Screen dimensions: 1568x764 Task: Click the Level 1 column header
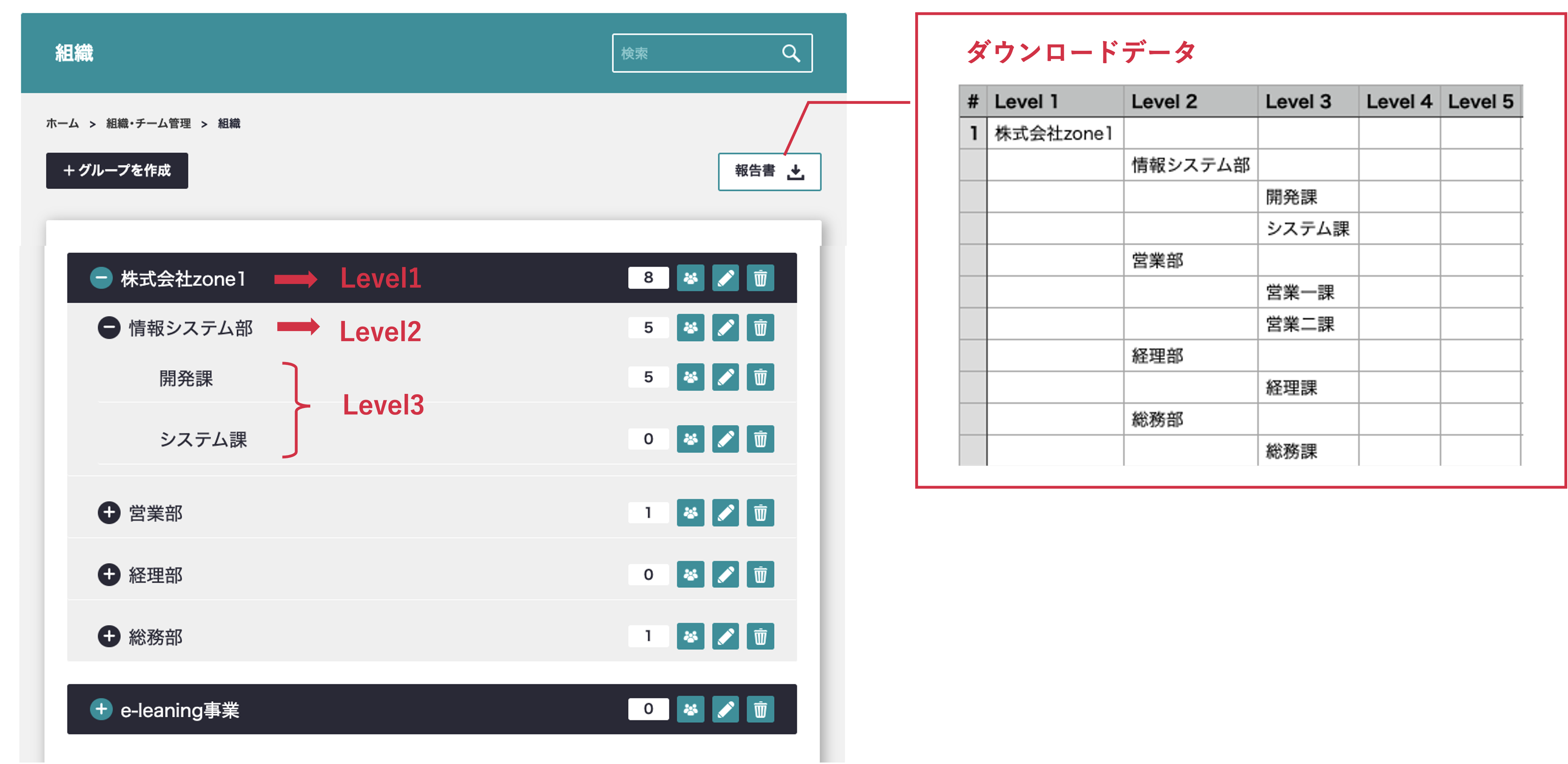(x=1055, y=101)
